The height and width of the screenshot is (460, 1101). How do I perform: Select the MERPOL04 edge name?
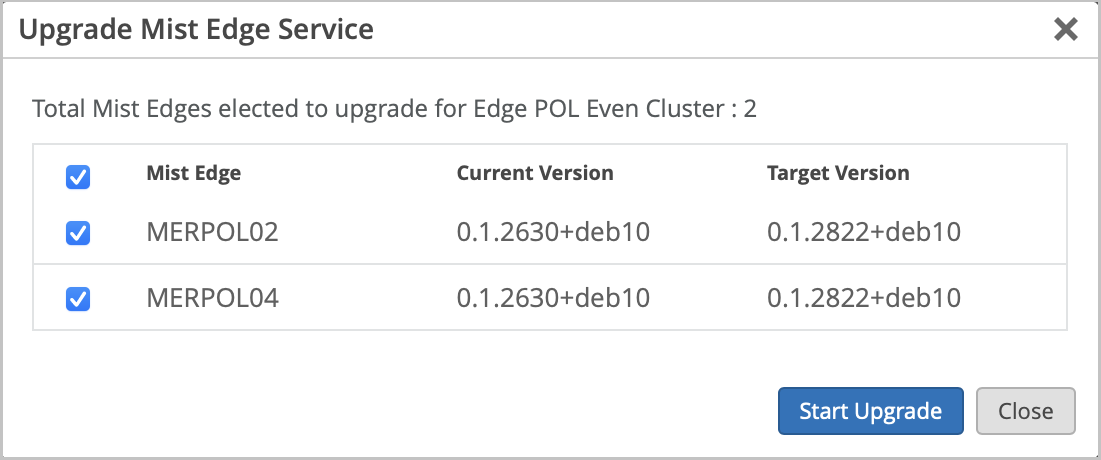click(212, 298)
